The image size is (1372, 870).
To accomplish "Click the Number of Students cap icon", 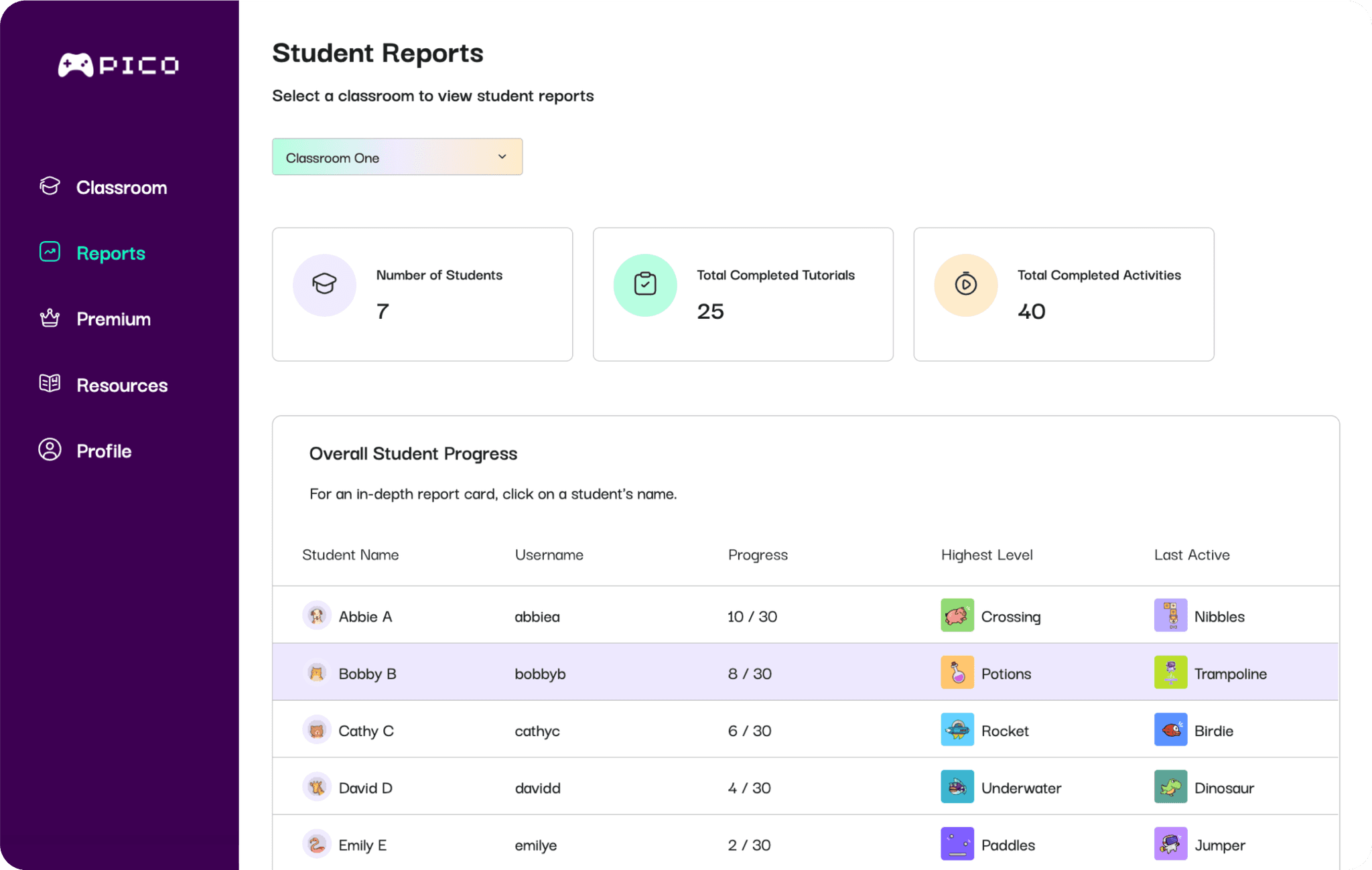I will point(324,285).
